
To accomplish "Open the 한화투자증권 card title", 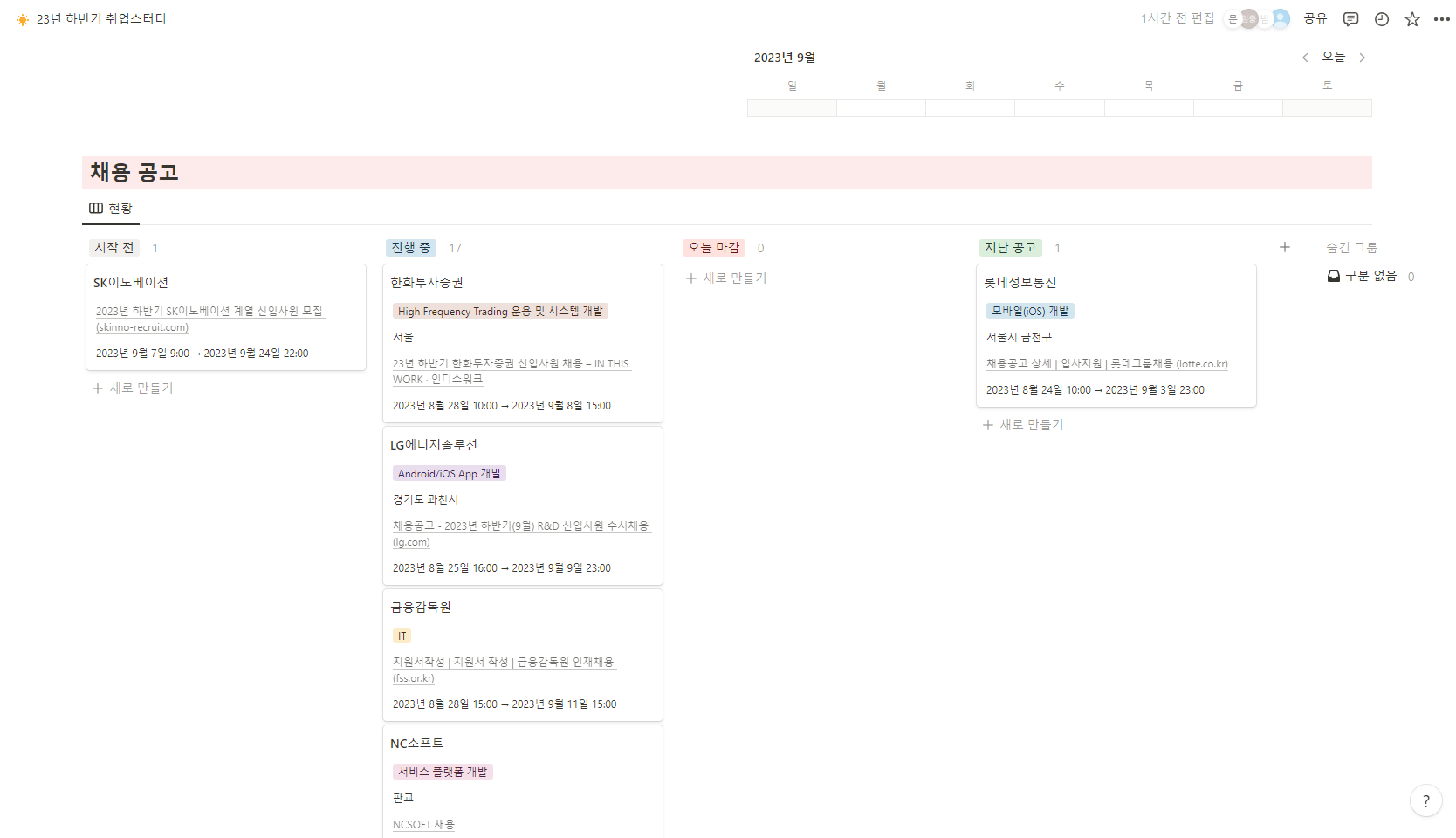I will pyautogui.click(x=427, y=283).
